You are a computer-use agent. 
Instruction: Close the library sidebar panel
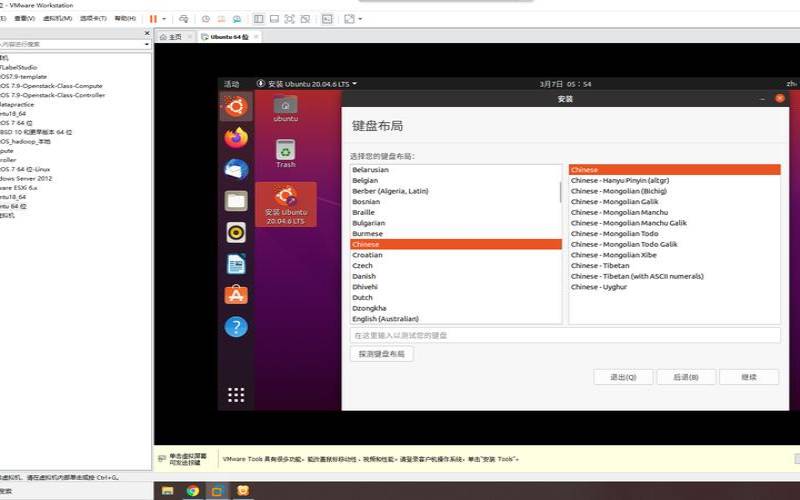click(147, 33)
